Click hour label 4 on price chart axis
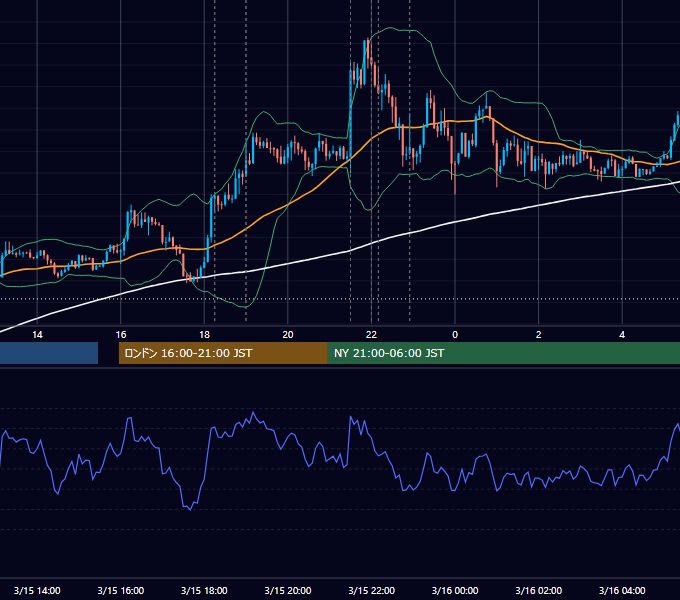This screenshot has width=680, height=600. point(622,335)
